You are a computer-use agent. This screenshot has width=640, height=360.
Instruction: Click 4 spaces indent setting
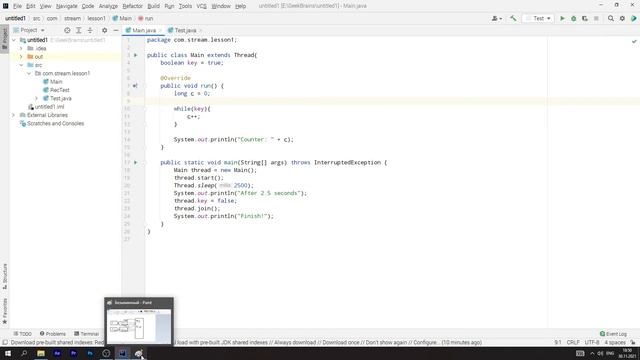point(615,342)
